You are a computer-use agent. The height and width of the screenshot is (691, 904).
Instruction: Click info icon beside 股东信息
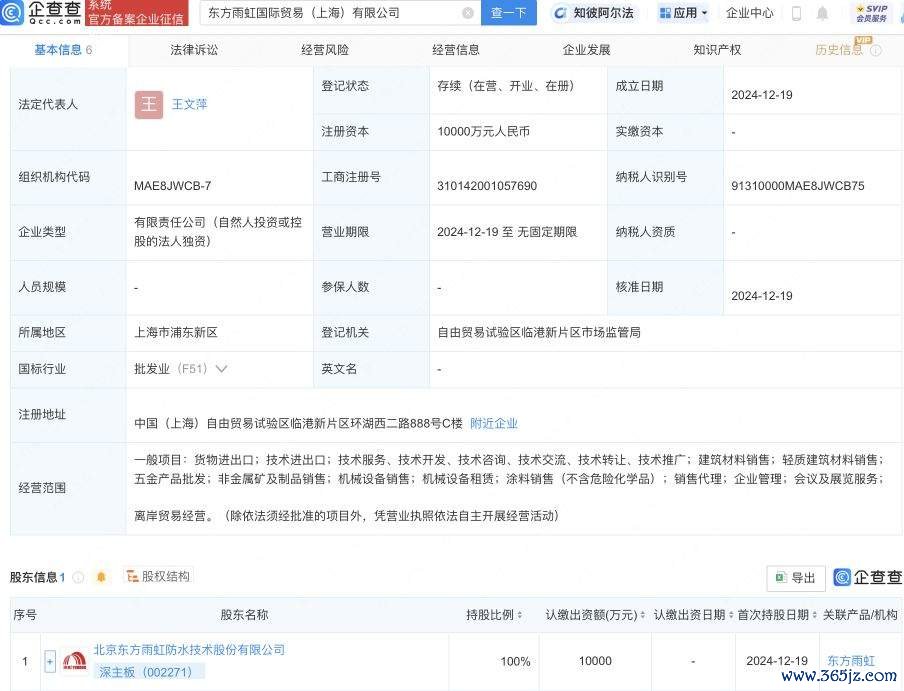pyautogui.click(x=78, y=577)
